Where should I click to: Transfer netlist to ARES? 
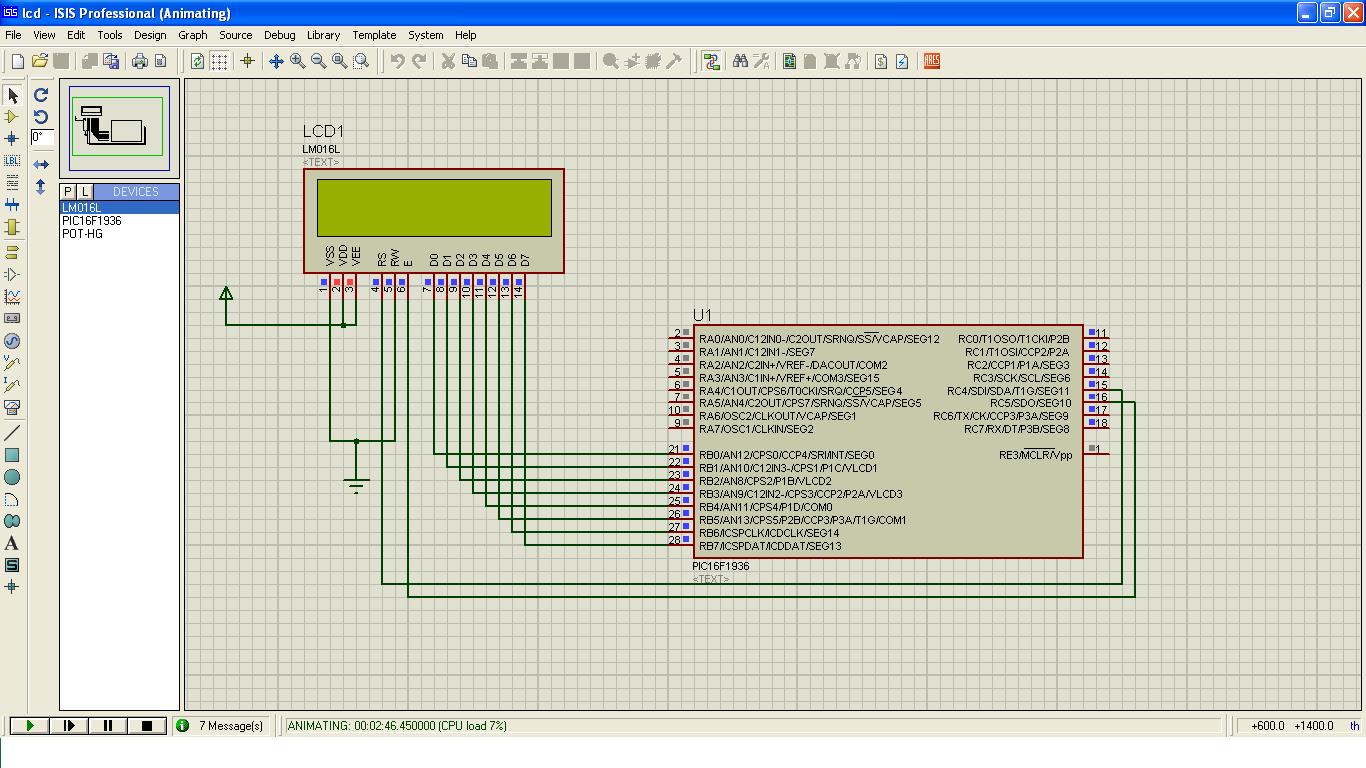[x=931, y=61]
